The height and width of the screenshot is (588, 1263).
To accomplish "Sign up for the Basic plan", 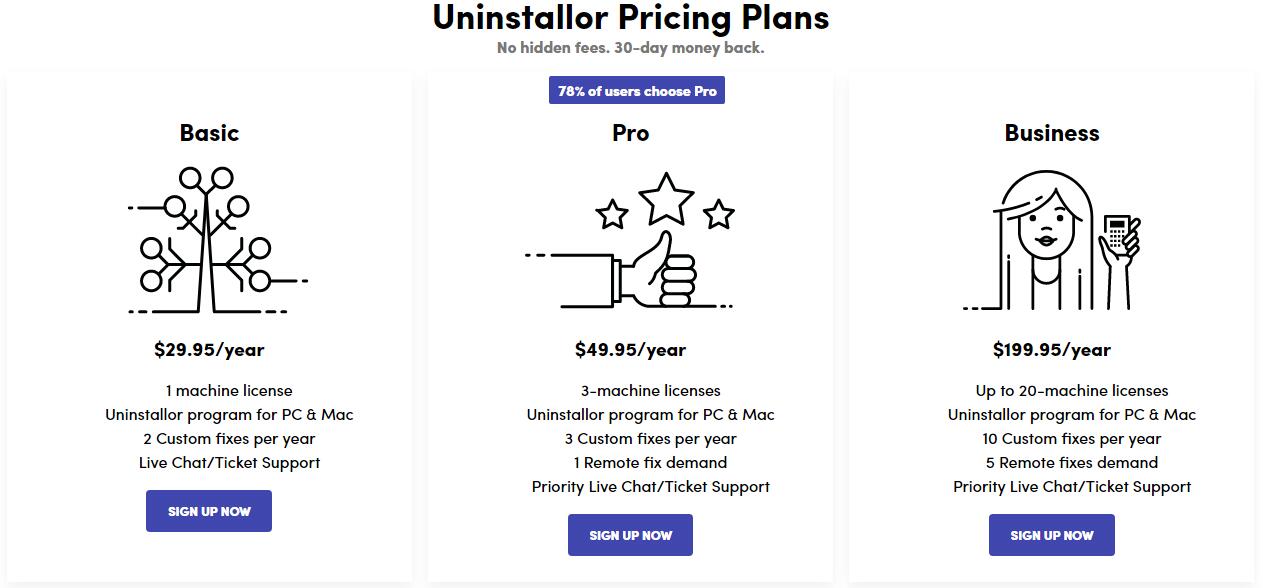I will tap(209, 511).
